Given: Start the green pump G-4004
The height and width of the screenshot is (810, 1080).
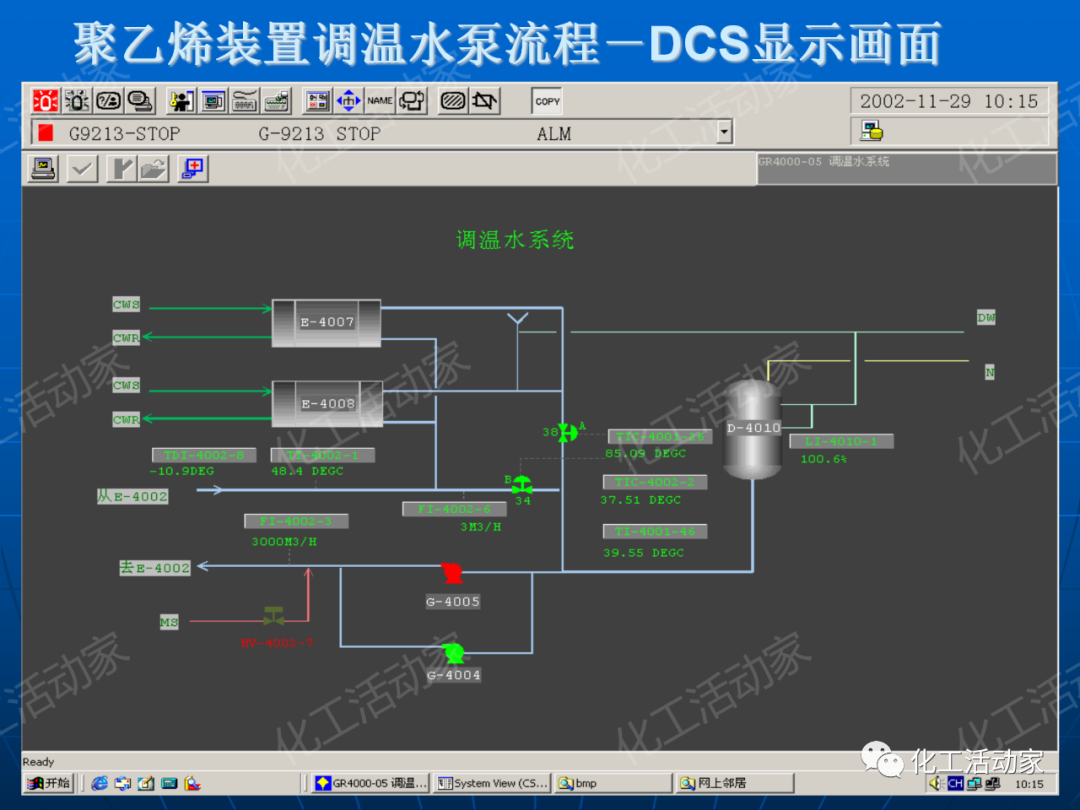Looking at the screenshot, I should click(x=453, y=655).
